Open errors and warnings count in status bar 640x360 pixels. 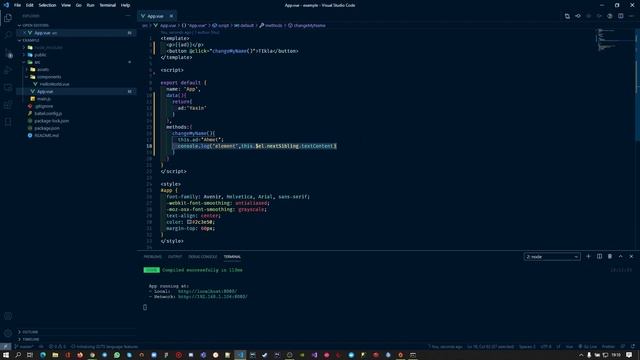(x=57, y=347)
